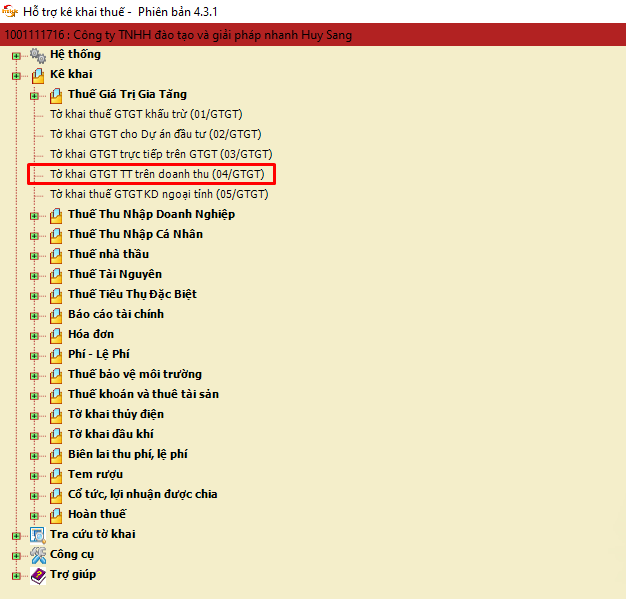
Task: Click the folder icon of Báo cáo tài chính
Action: 56,315
